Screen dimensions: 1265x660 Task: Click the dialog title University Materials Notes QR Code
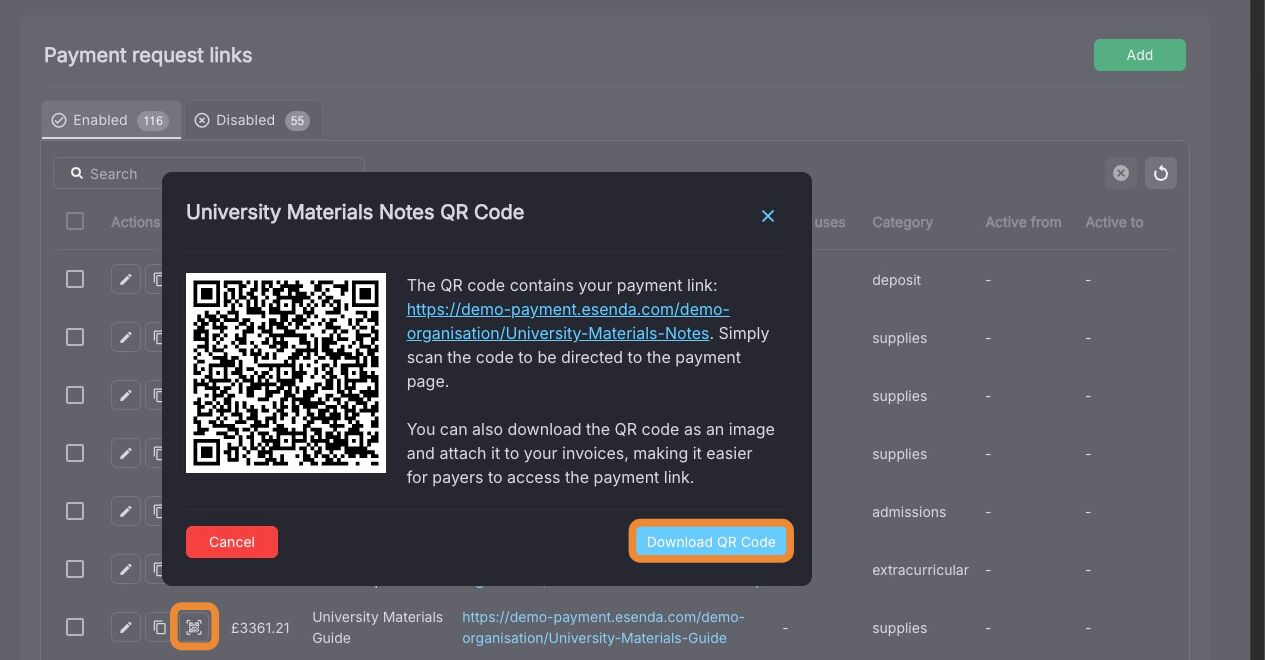click(x=355, y=212)
